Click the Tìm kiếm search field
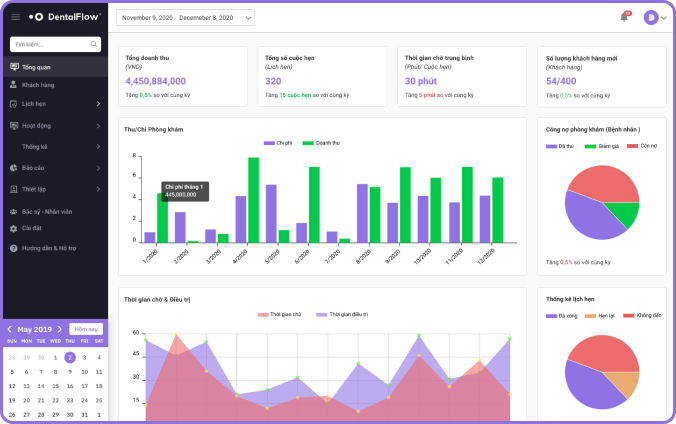676x424 pixels. (x=56, y=44)
